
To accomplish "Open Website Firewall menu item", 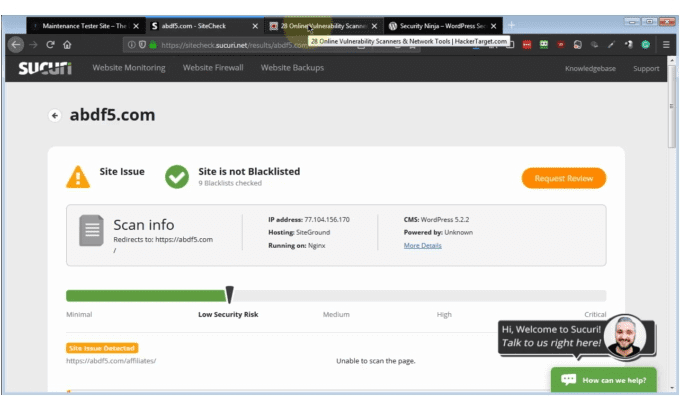I will click(213, 68).
